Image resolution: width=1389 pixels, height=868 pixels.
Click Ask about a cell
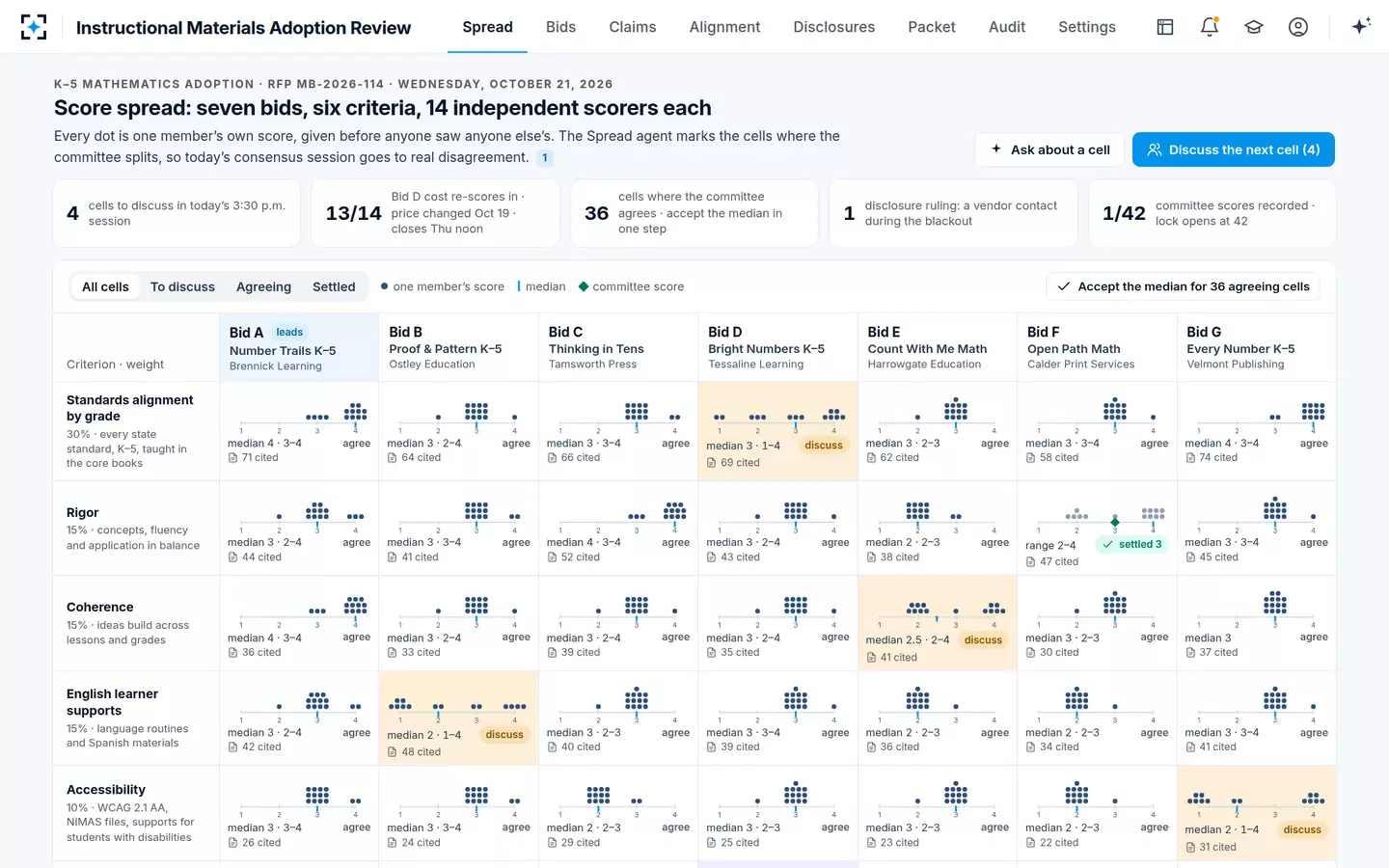coord(1049,149)
